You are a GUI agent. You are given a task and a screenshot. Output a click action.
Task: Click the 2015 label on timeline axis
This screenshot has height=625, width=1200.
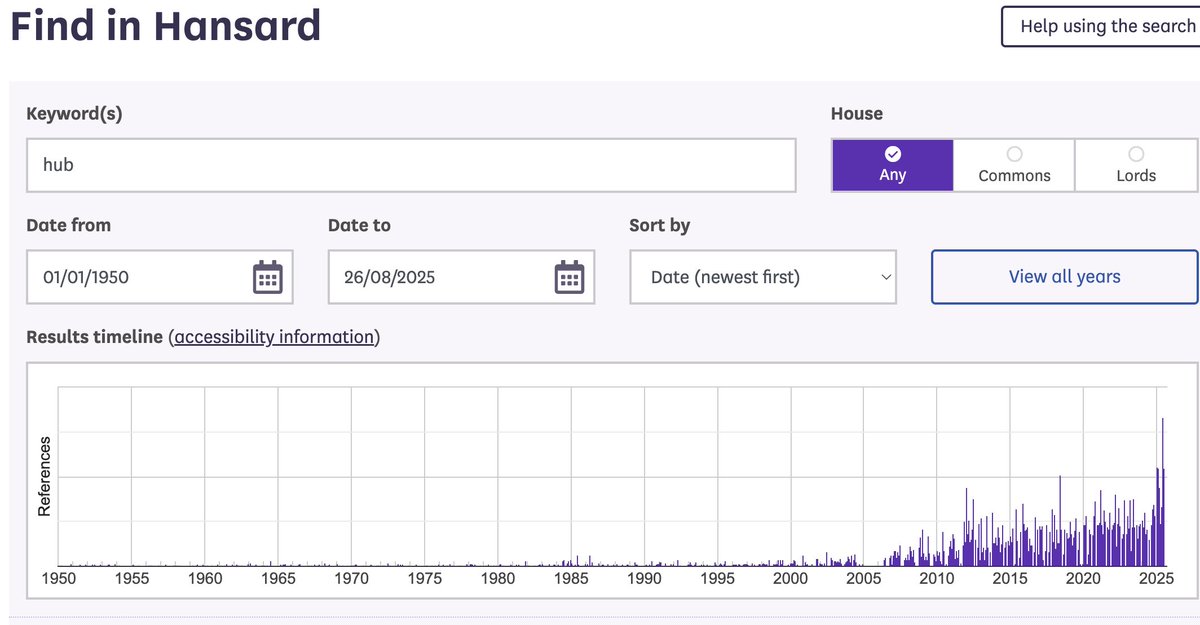[x=1010, y=579]
